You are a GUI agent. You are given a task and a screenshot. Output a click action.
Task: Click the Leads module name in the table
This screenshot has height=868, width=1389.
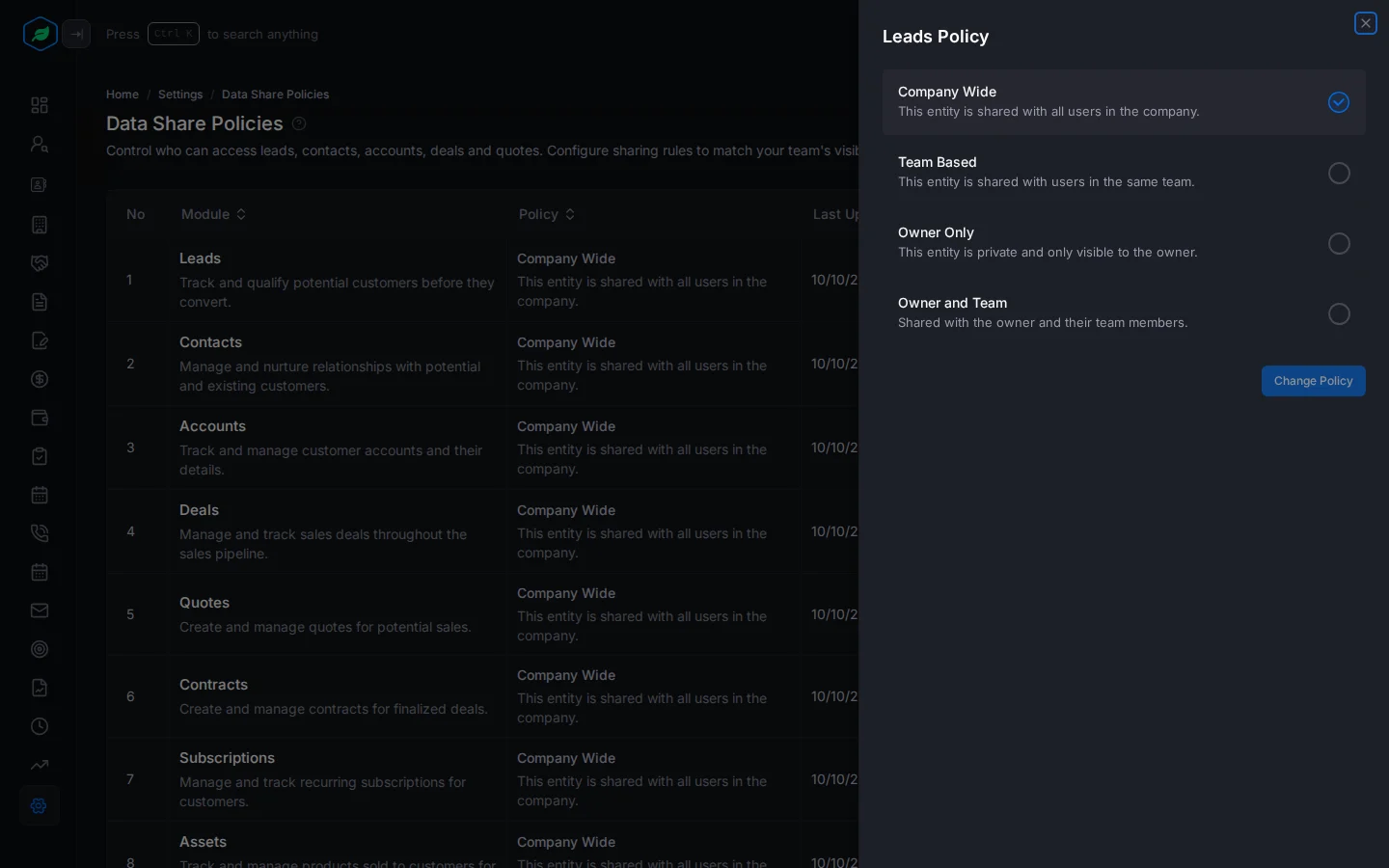[x=200, y=258]
